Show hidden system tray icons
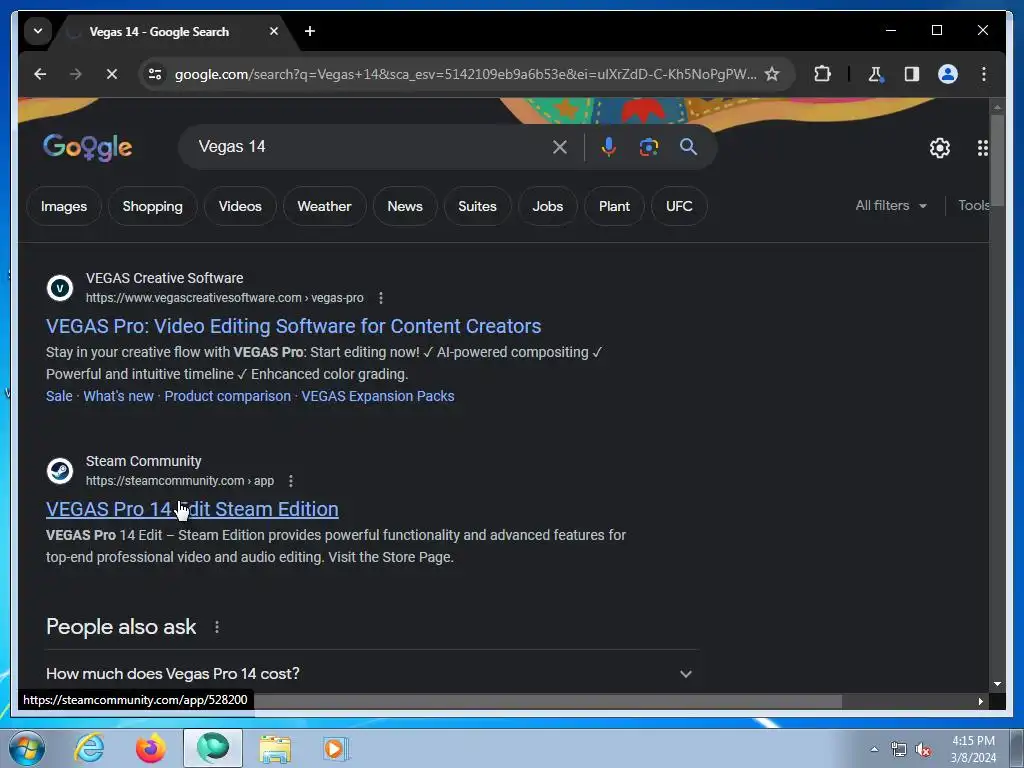 coord(874,749)
